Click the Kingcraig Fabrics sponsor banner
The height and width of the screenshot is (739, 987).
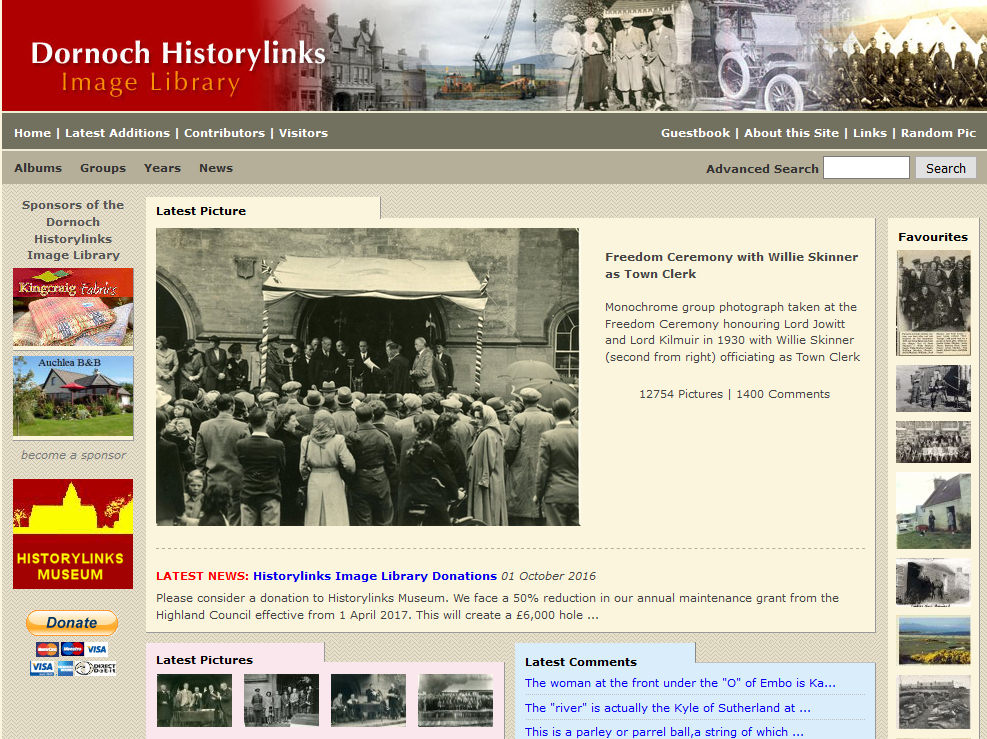coord(73,307)
